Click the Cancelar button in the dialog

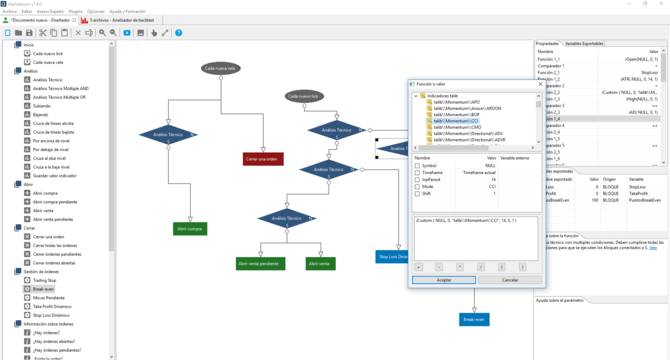click(510, 280)
